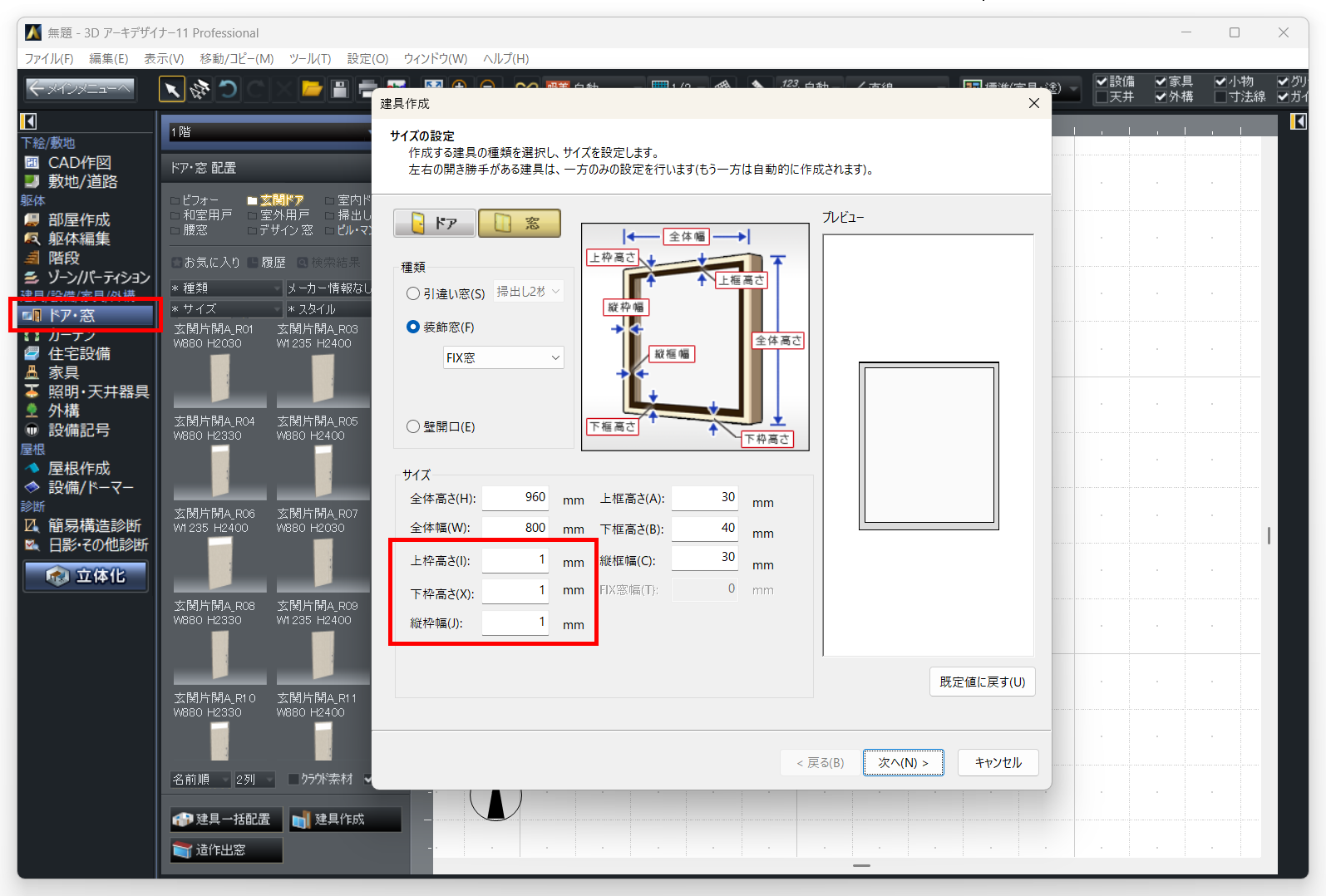Select the arrow pointer tool

pos(172,89)
